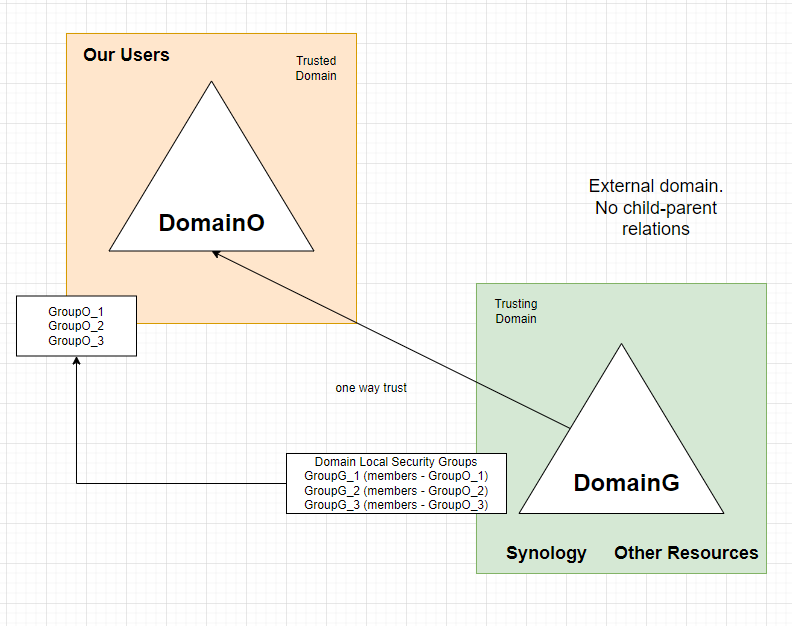
Task: Select the 'Trusting Domain' label
Action: point(516,311)
